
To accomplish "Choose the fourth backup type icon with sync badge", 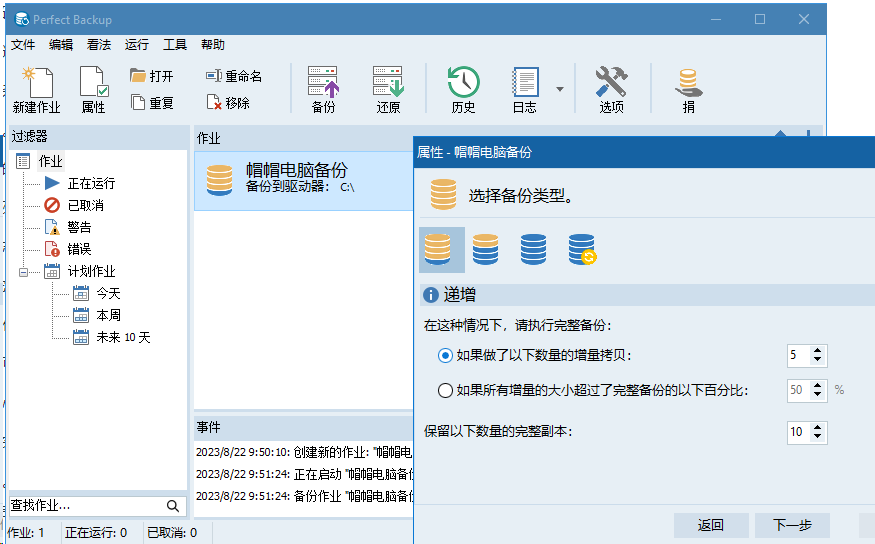I will (582, 249).
